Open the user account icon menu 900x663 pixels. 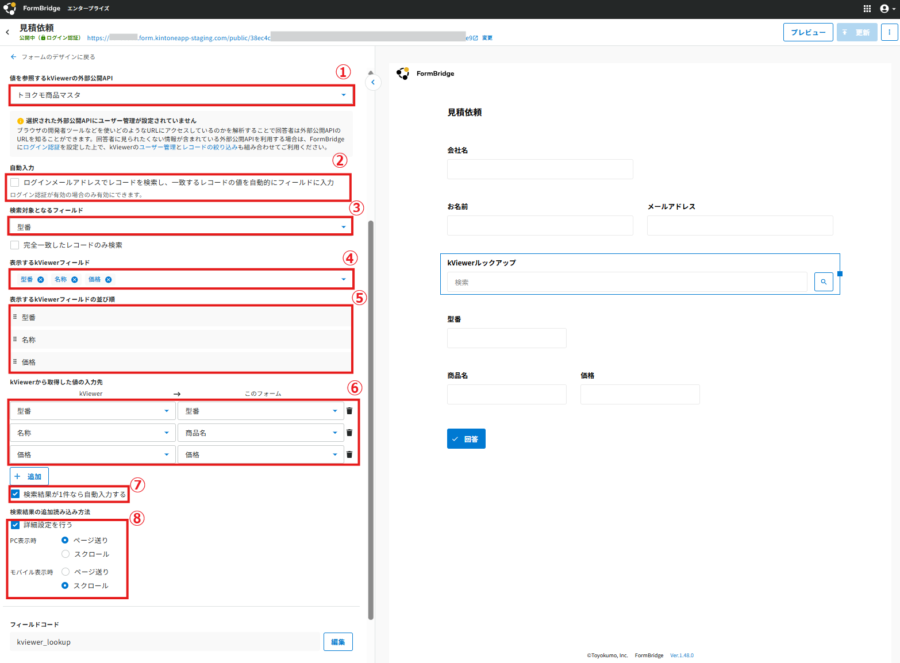pos(887,9)
